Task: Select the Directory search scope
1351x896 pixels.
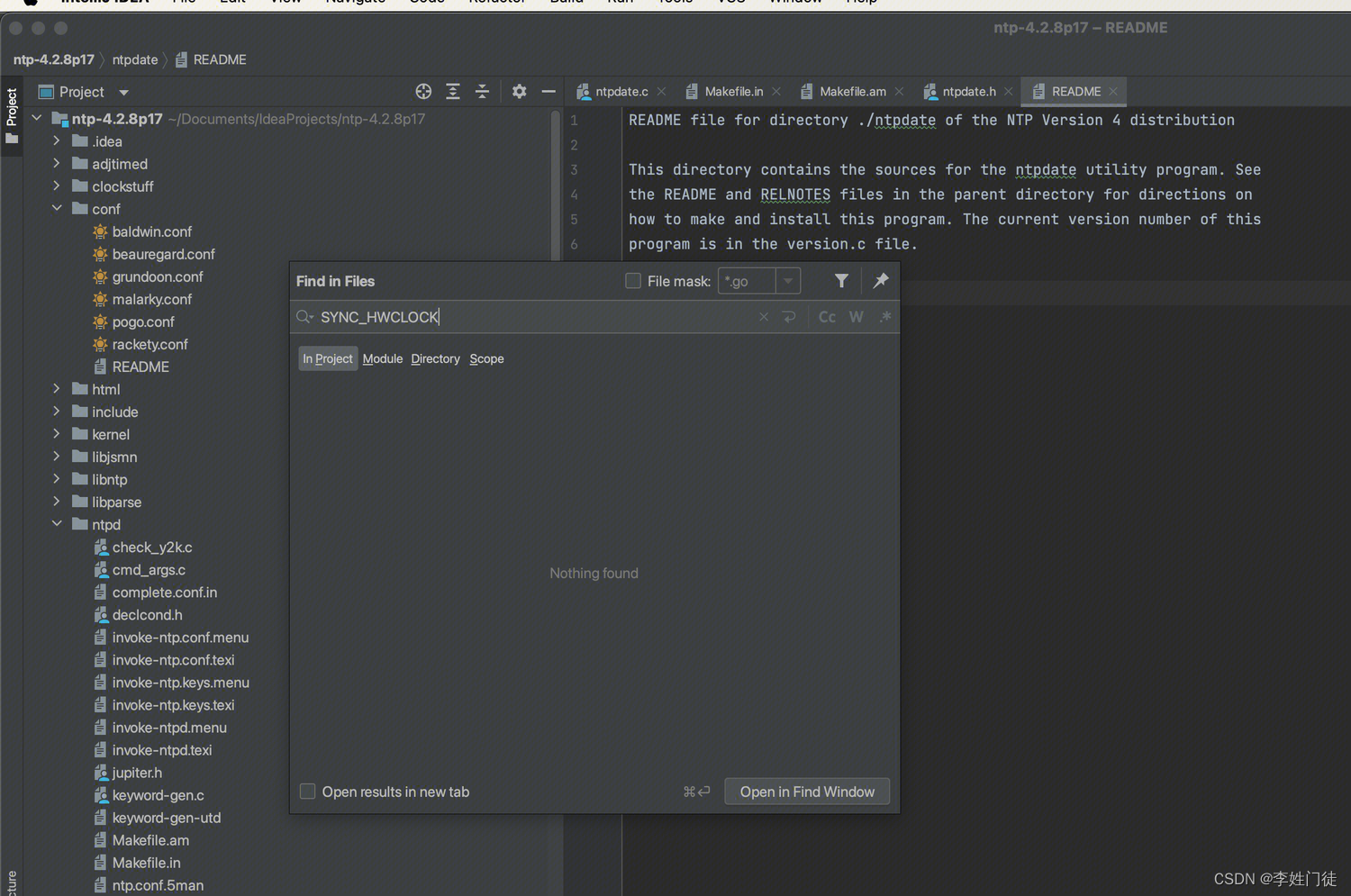Action: 435,358
